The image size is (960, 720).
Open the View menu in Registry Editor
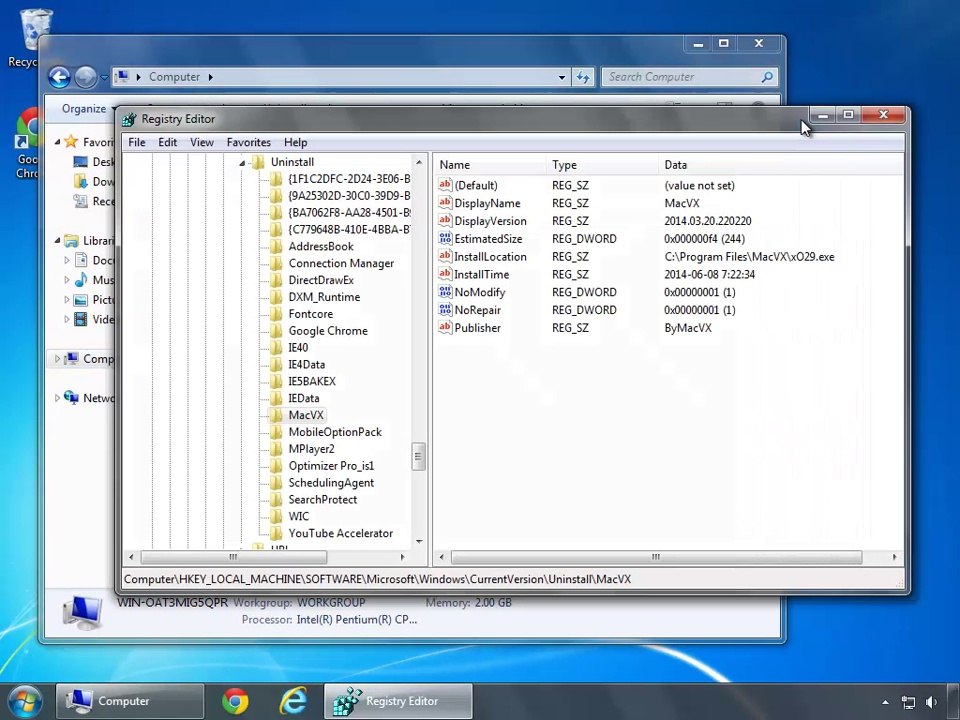point(201,142)
